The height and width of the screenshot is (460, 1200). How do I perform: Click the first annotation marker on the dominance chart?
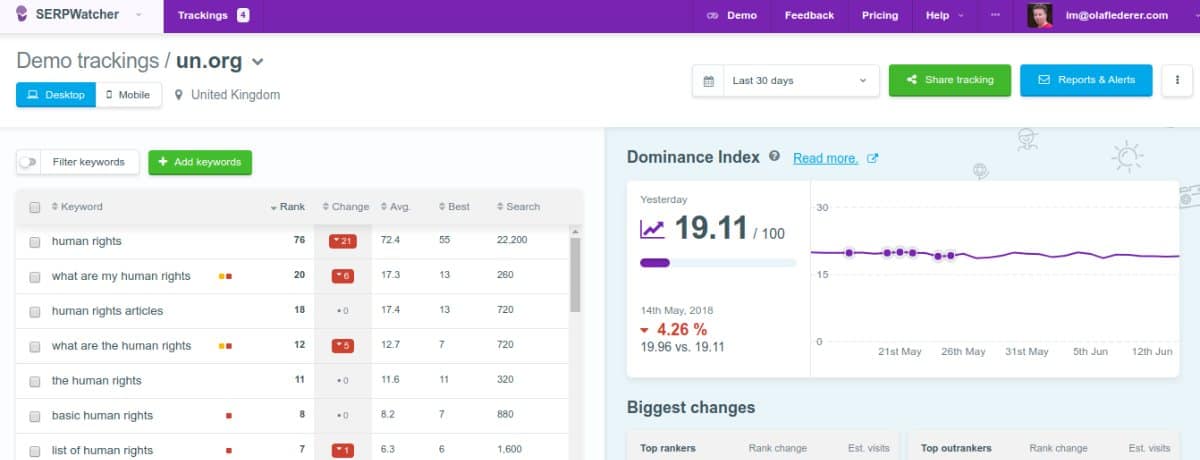pyautogui.click(x=849, y=253)
